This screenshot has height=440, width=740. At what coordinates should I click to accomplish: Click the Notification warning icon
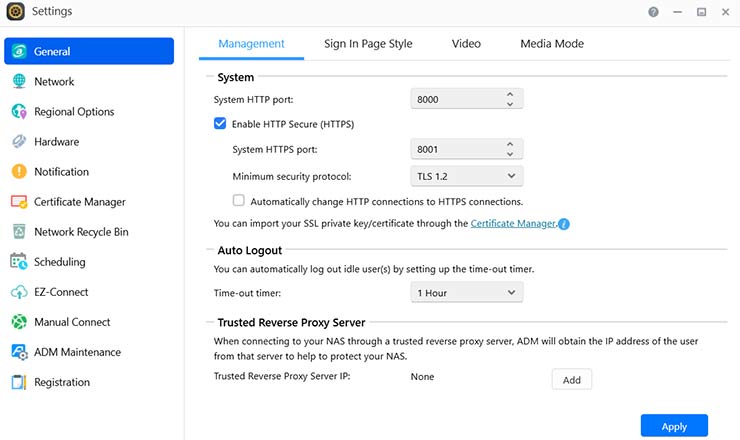tap(18, 172)
